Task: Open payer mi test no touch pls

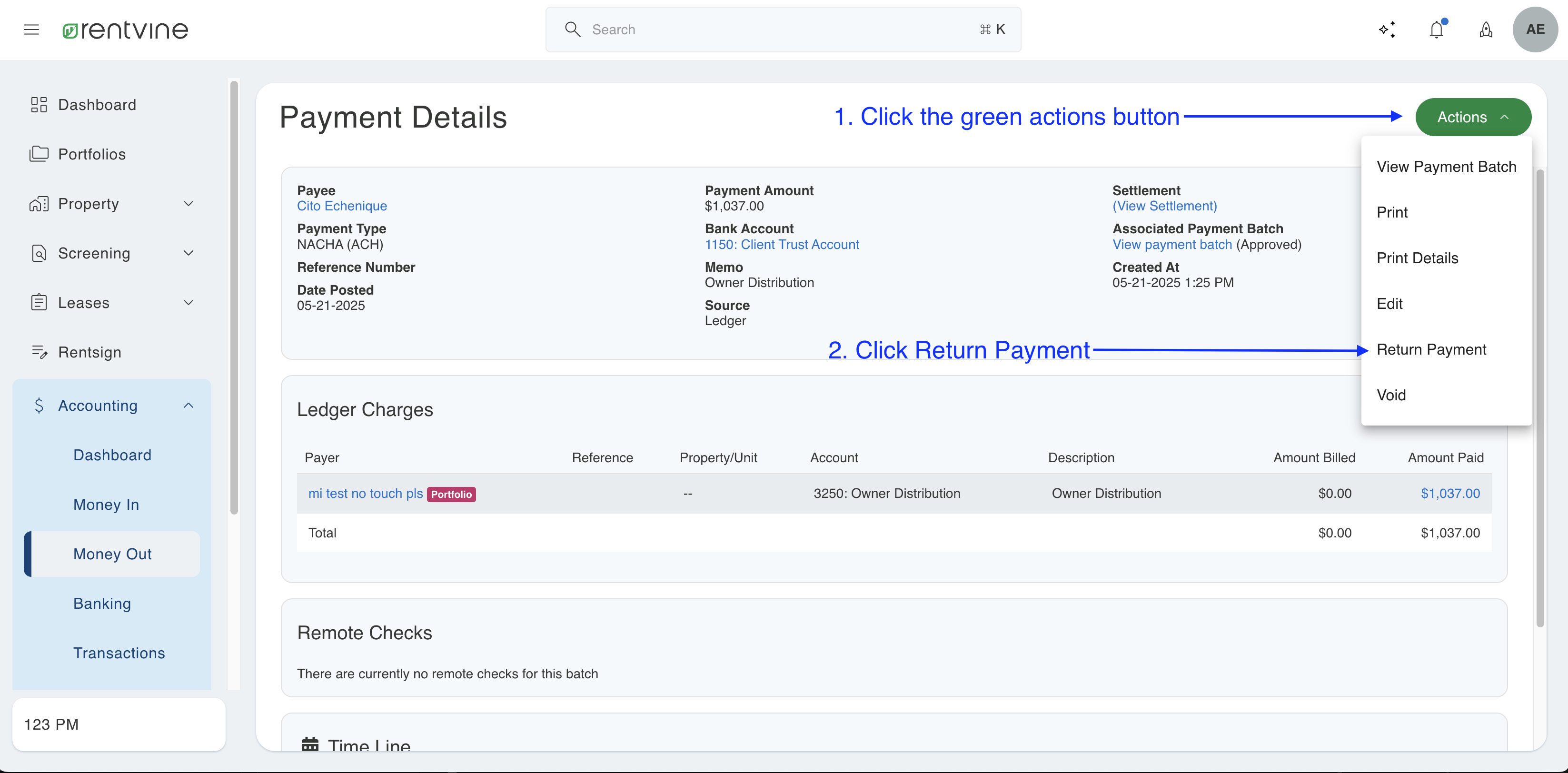Action: point(365,493)
